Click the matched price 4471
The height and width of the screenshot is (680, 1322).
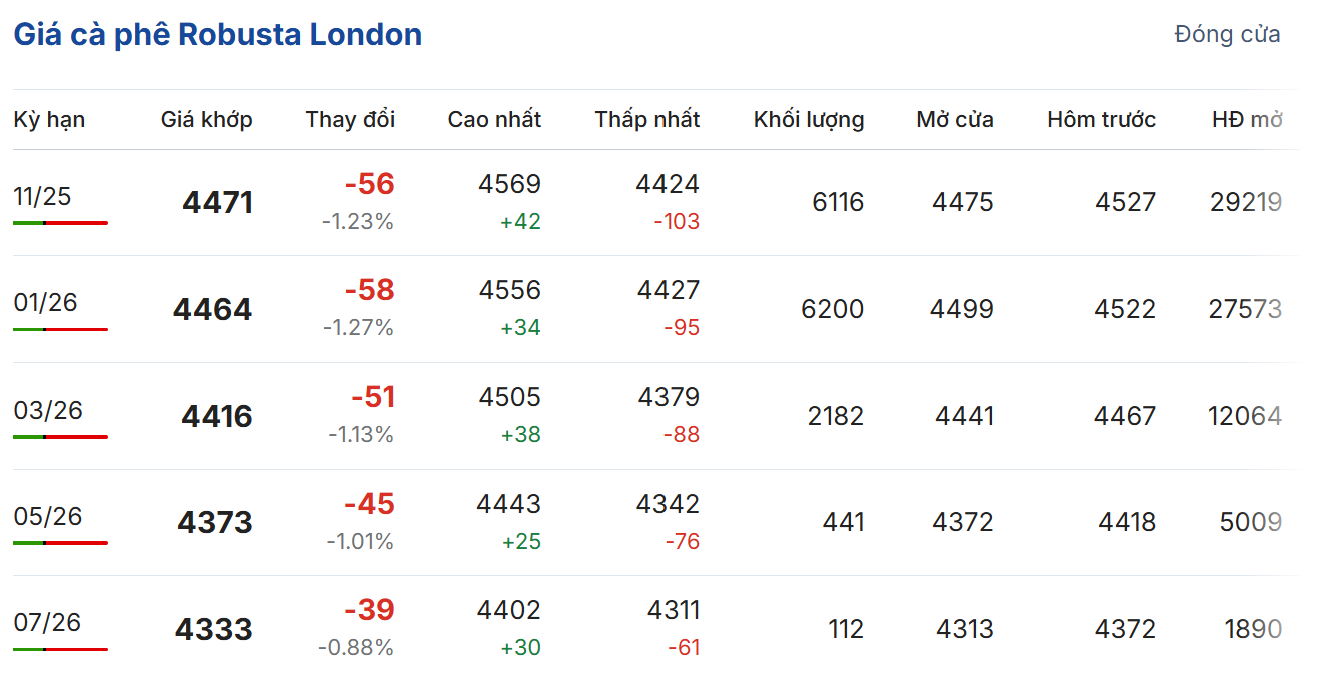pos(217,203)
